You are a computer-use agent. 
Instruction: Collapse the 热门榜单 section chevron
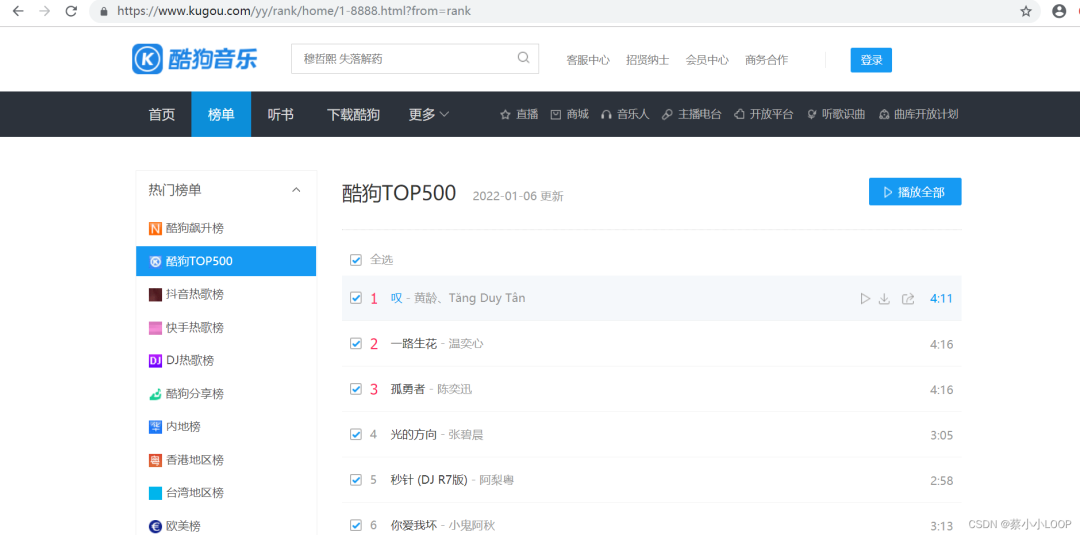tap(296, 190)
